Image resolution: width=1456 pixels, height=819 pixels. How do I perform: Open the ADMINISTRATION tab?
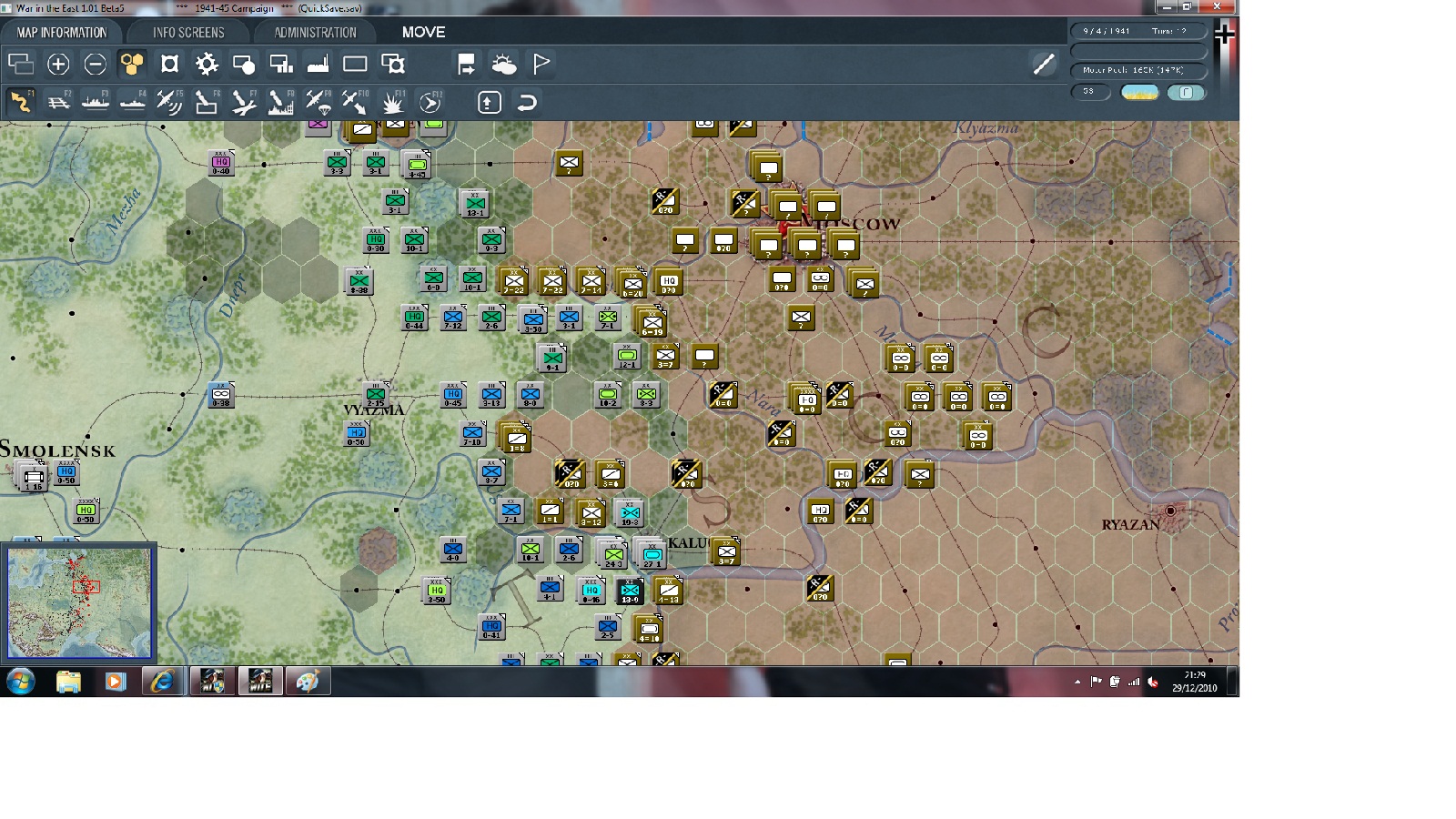tap(315, 32)
